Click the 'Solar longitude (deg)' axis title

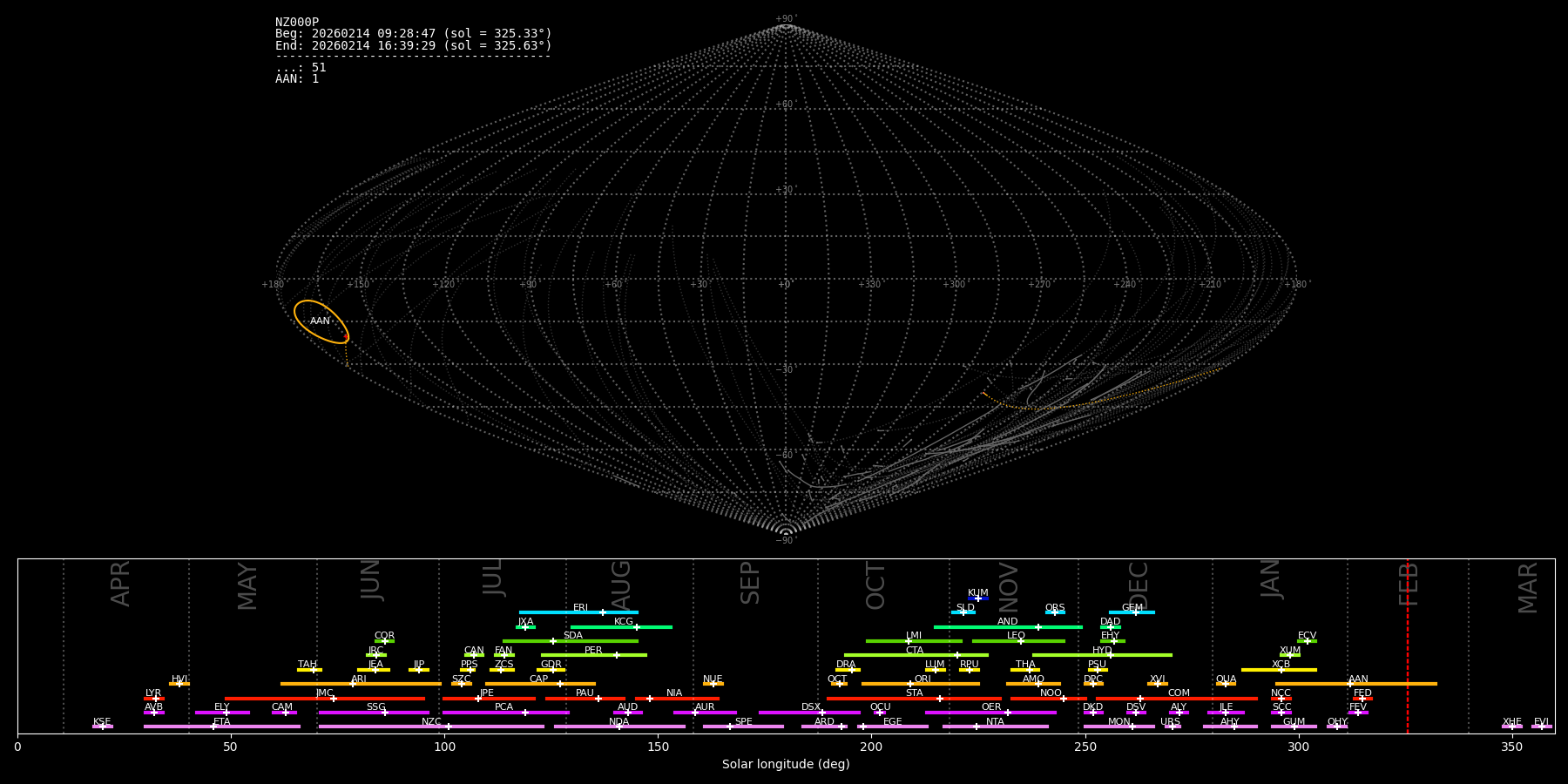[x=786, y=765]
